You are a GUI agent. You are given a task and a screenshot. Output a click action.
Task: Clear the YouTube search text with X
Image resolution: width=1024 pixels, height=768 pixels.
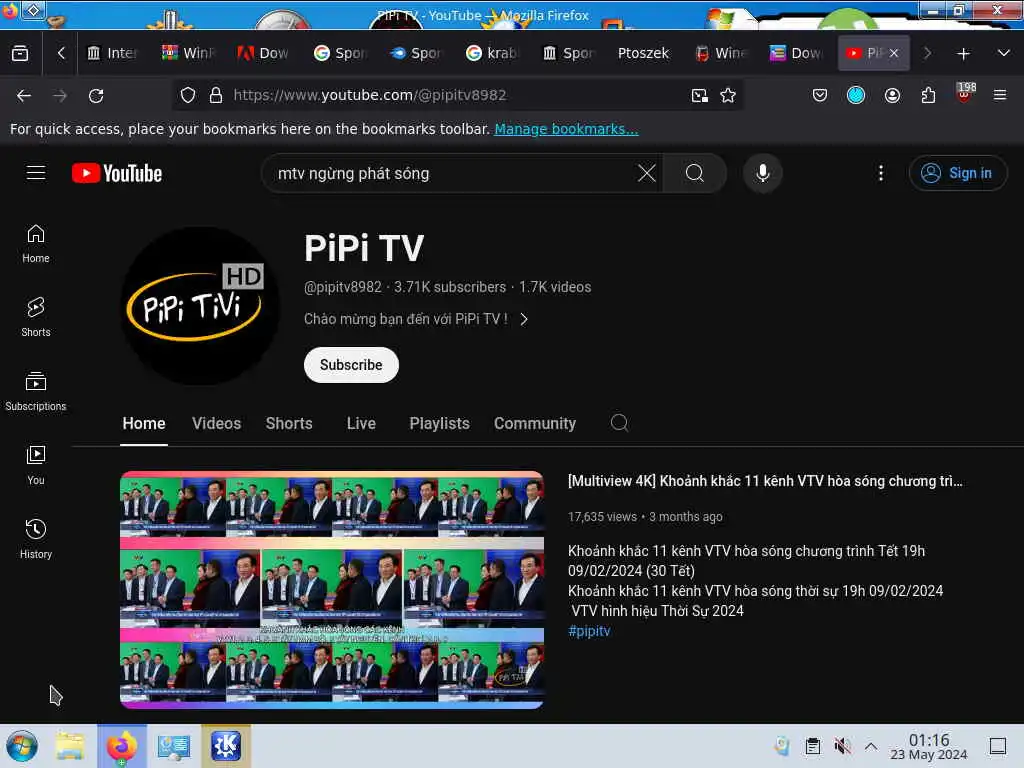647,173
